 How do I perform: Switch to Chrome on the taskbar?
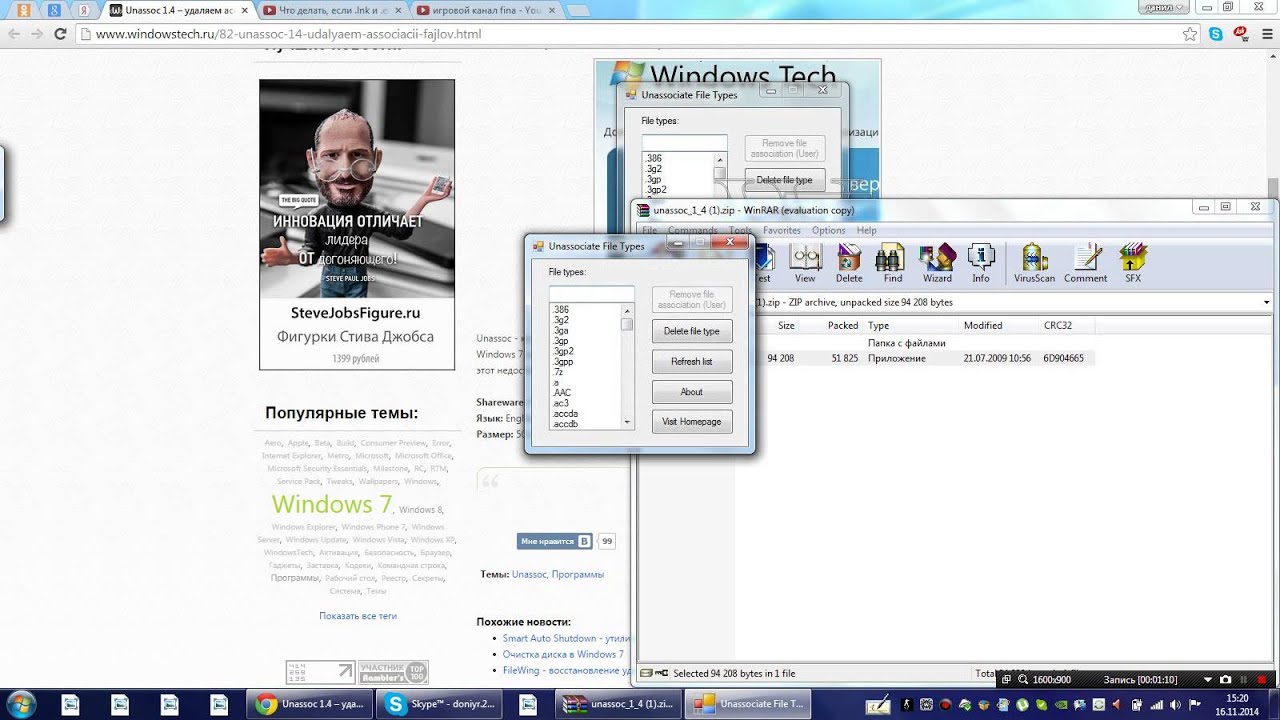coord(309,704)
